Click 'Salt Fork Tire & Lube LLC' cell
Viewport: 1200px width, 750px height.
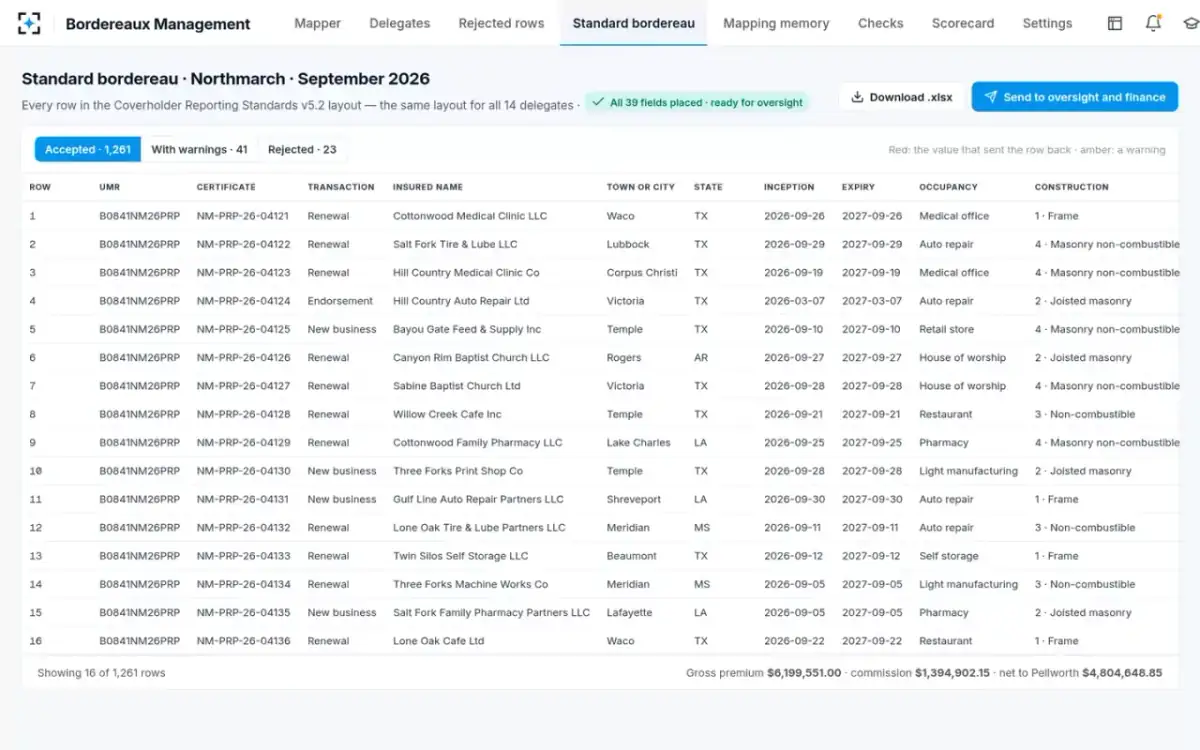(455, 244)
